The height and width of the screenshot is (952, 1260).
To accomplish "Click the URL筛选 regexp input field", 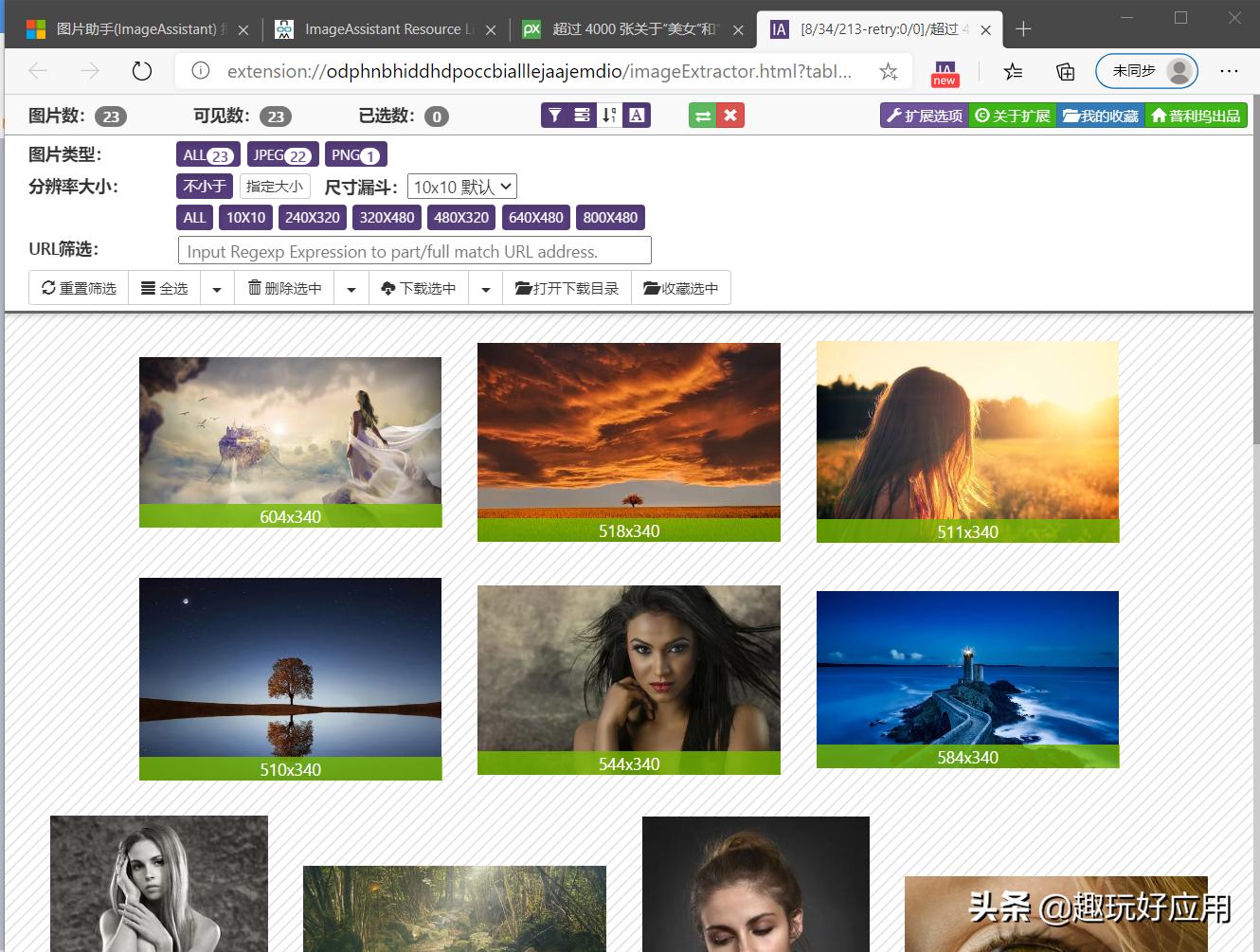I will 414,251.
